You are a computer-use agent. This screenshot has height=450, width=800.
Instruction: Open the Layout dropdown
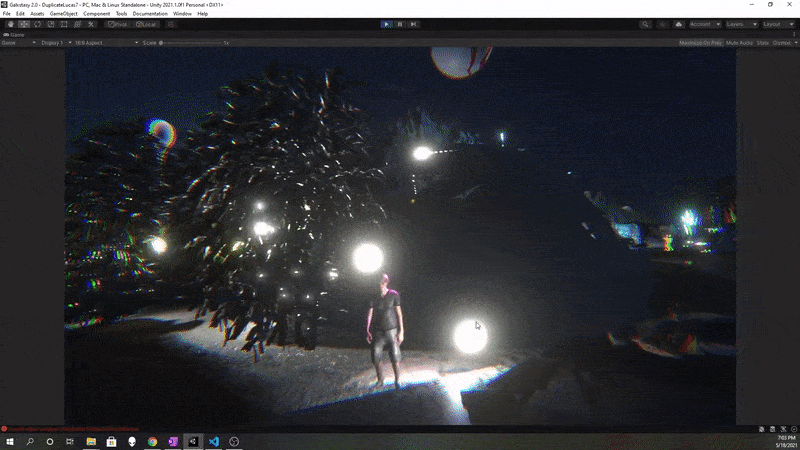click(778, 24)
